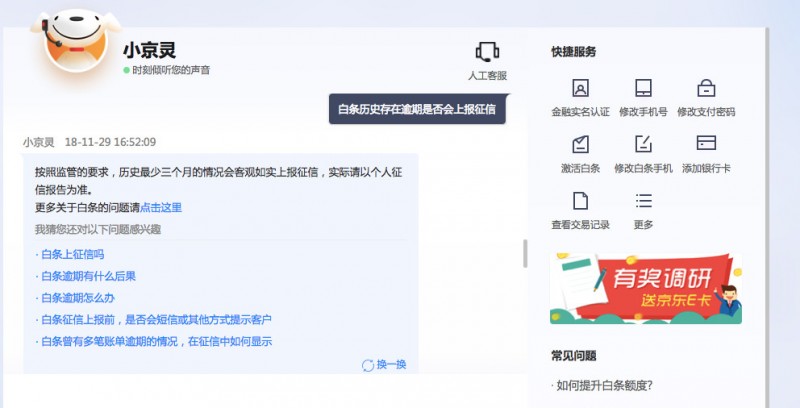Click the chat area scrollbar handle

pos(525,253)
